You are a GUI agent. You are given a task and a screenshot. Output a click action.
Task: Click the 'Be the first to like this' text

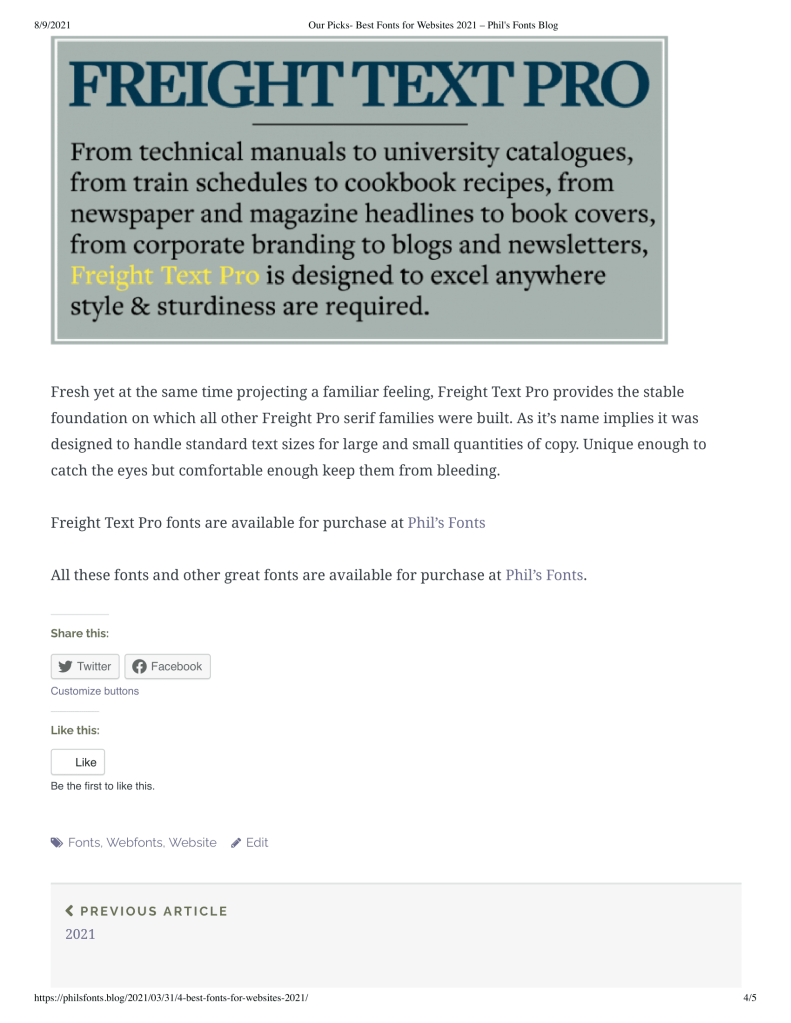coord(103,786)
